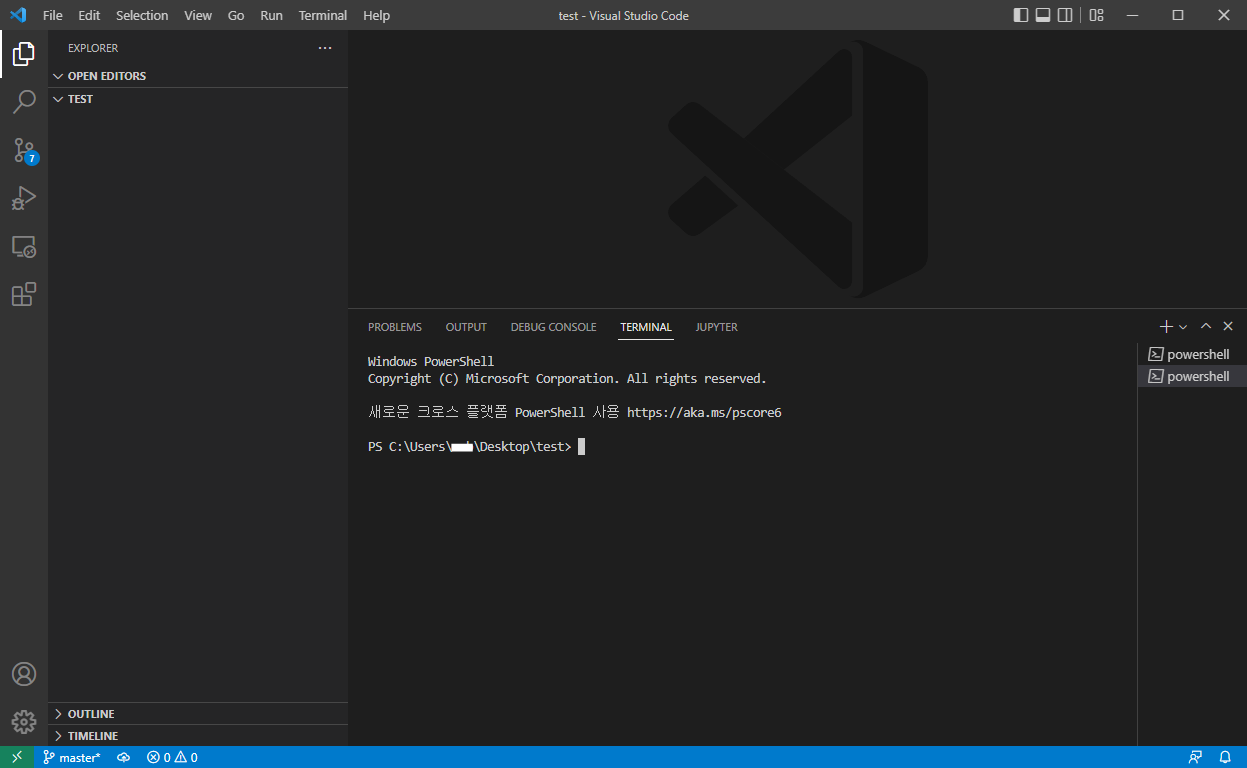Click the EXPLORER panel title
Screen dimensions: 1247x768
93,48
